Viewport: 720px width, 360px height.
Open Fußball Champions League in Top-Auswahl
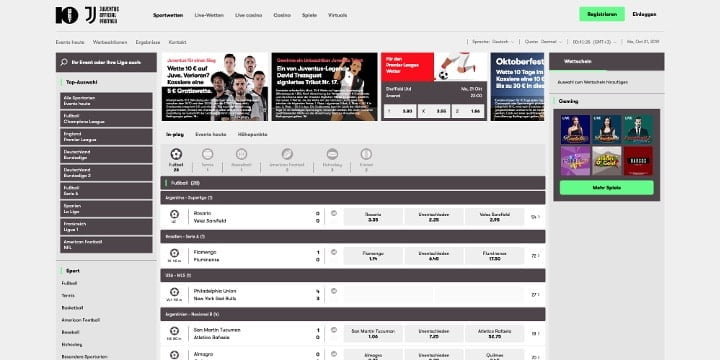(x=106, y=118)
